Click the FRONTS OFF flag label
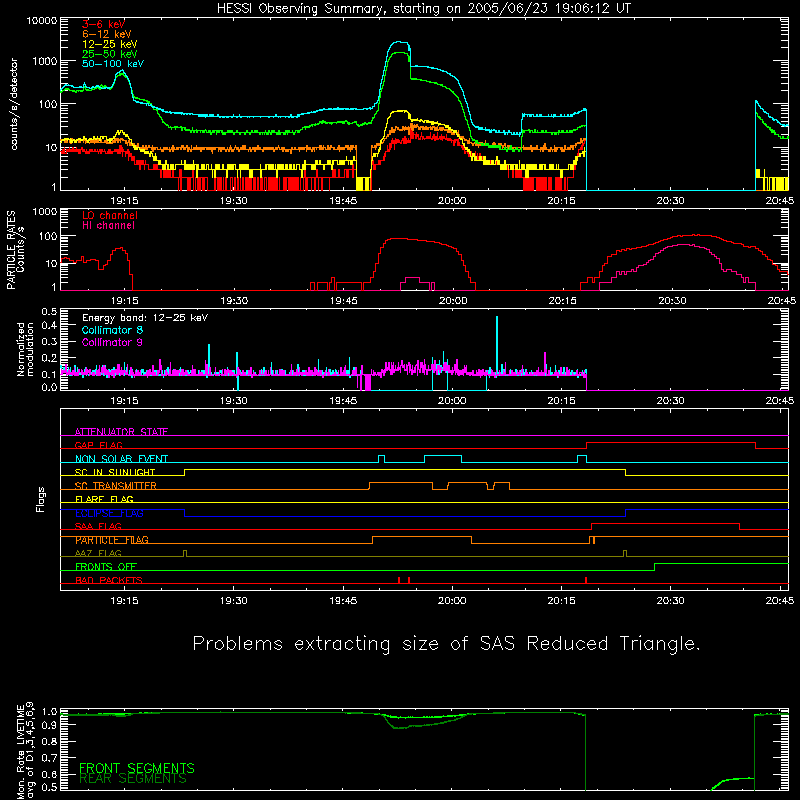The image size is (800, 800). pos(106,567)
